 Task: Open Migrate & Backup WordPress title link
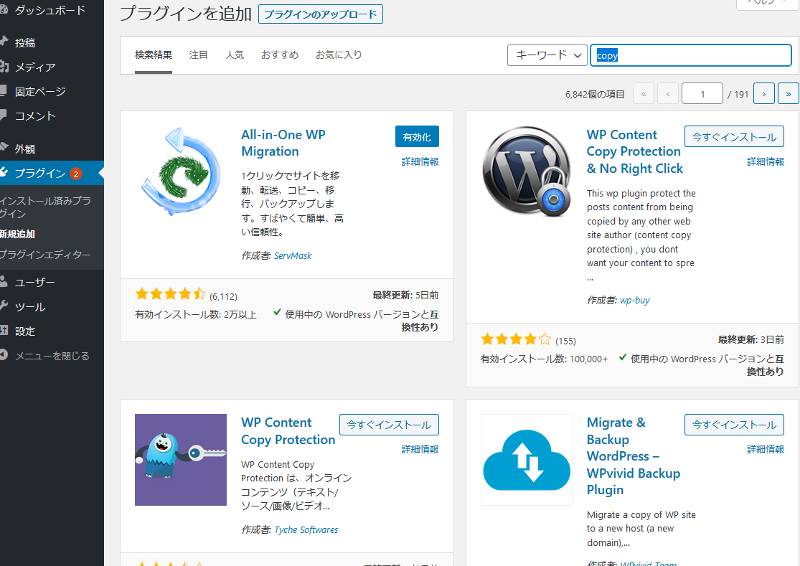pyautogui.click(x=633, y=456)
